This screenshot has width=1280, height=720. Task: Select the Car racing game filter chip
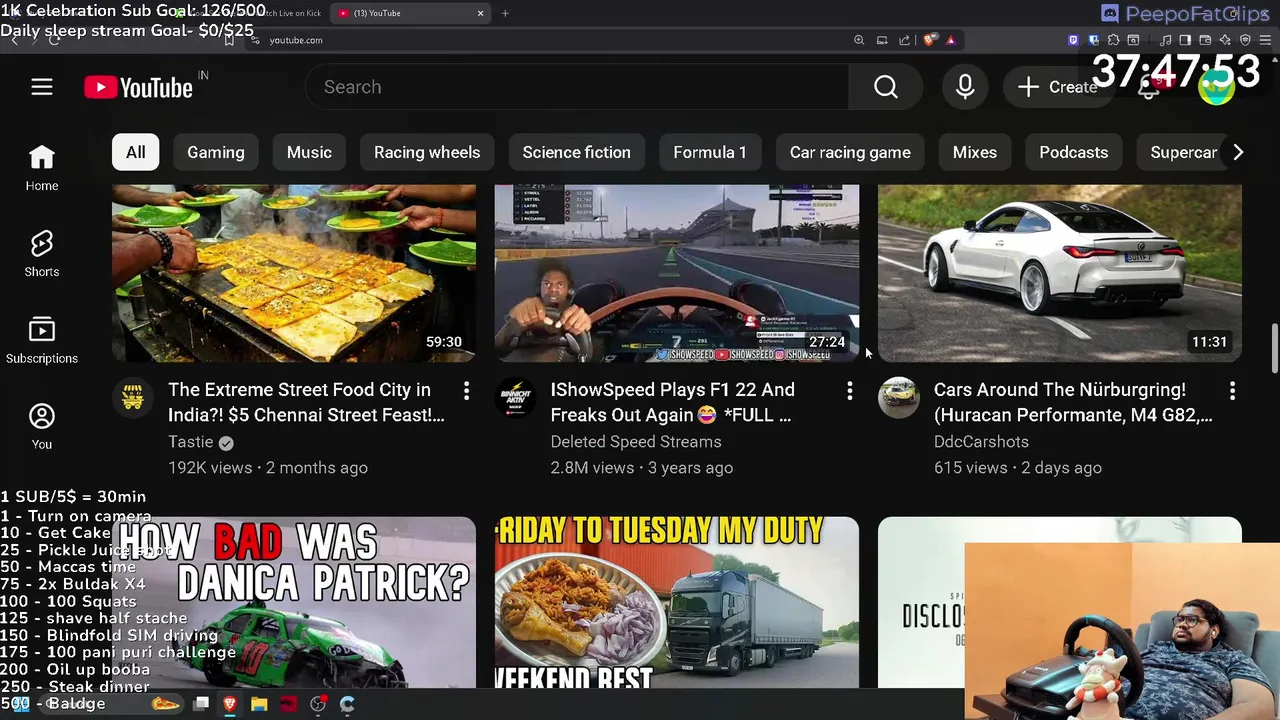point(850,152)
